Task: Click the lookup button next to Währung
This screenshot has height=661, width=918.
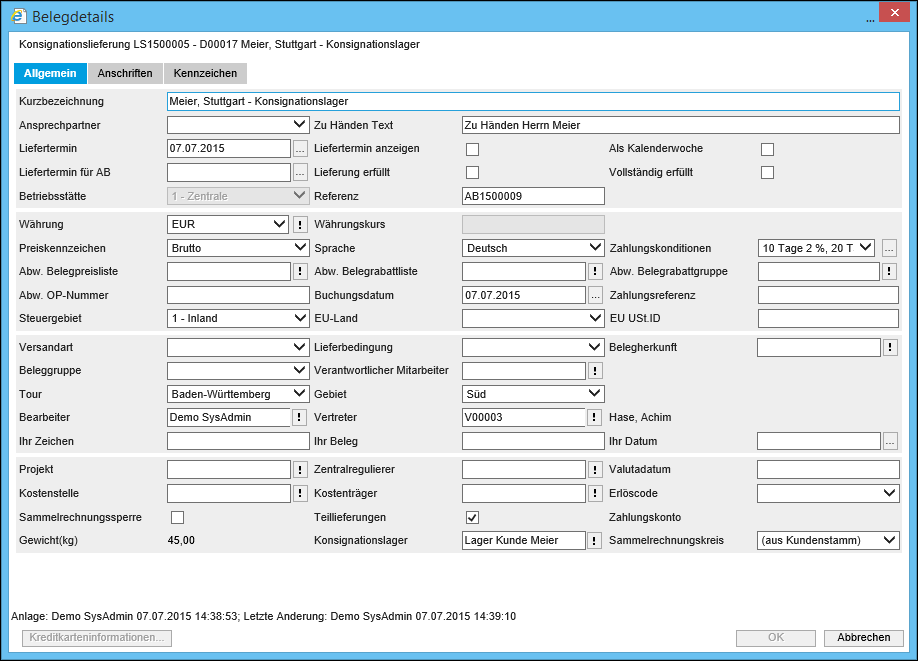Action: pyautogui.click(x=300, y=224)
